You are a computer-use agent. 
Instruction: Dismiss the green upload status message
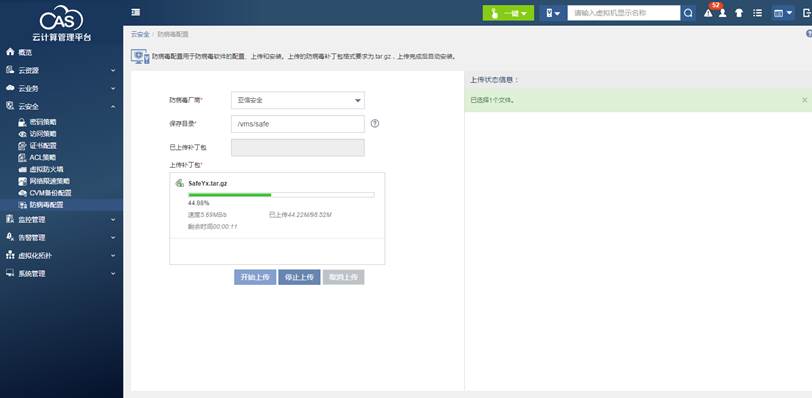804,100
